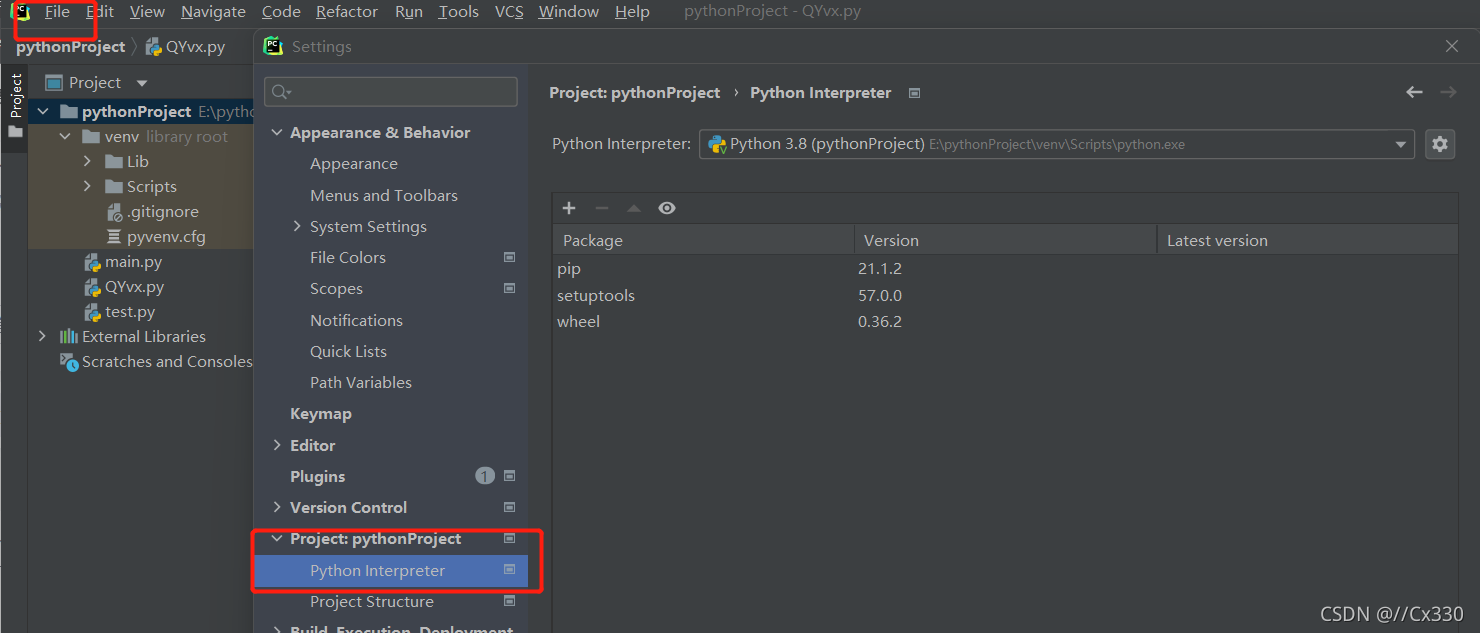
Task: Open the File menu
Action: tap(57, 12)
